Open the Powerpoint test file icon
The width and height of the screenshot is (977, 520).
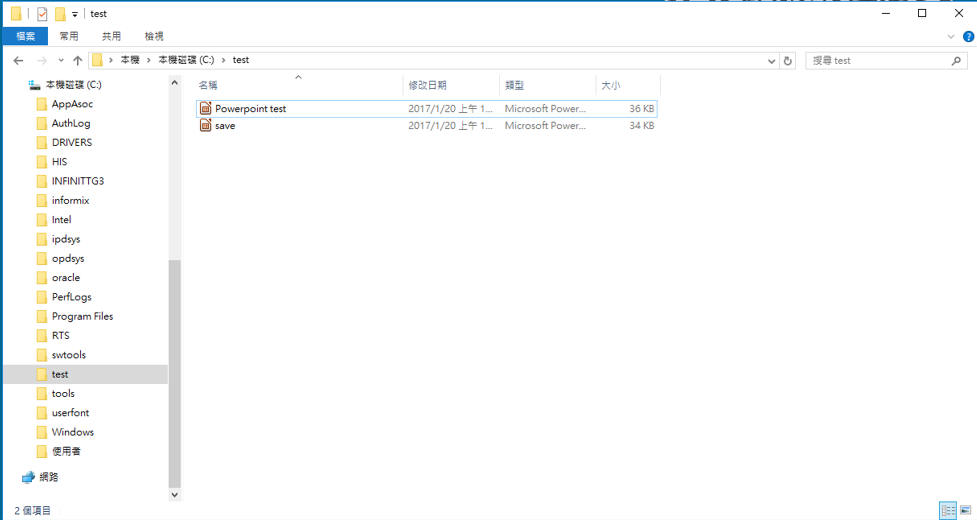(206, 108)
